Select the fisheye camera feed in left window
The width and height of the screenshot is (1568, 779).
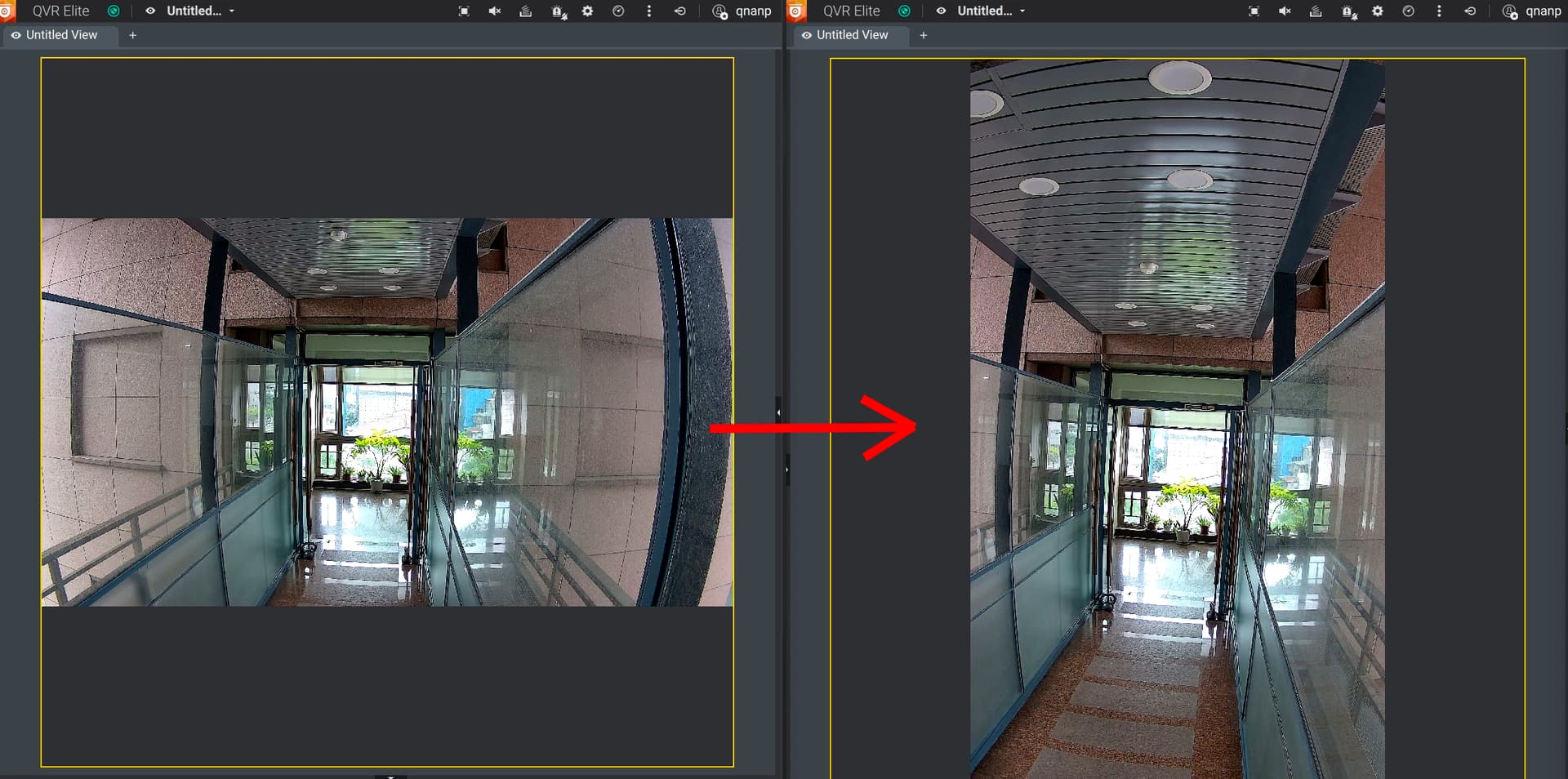point(387,412)
